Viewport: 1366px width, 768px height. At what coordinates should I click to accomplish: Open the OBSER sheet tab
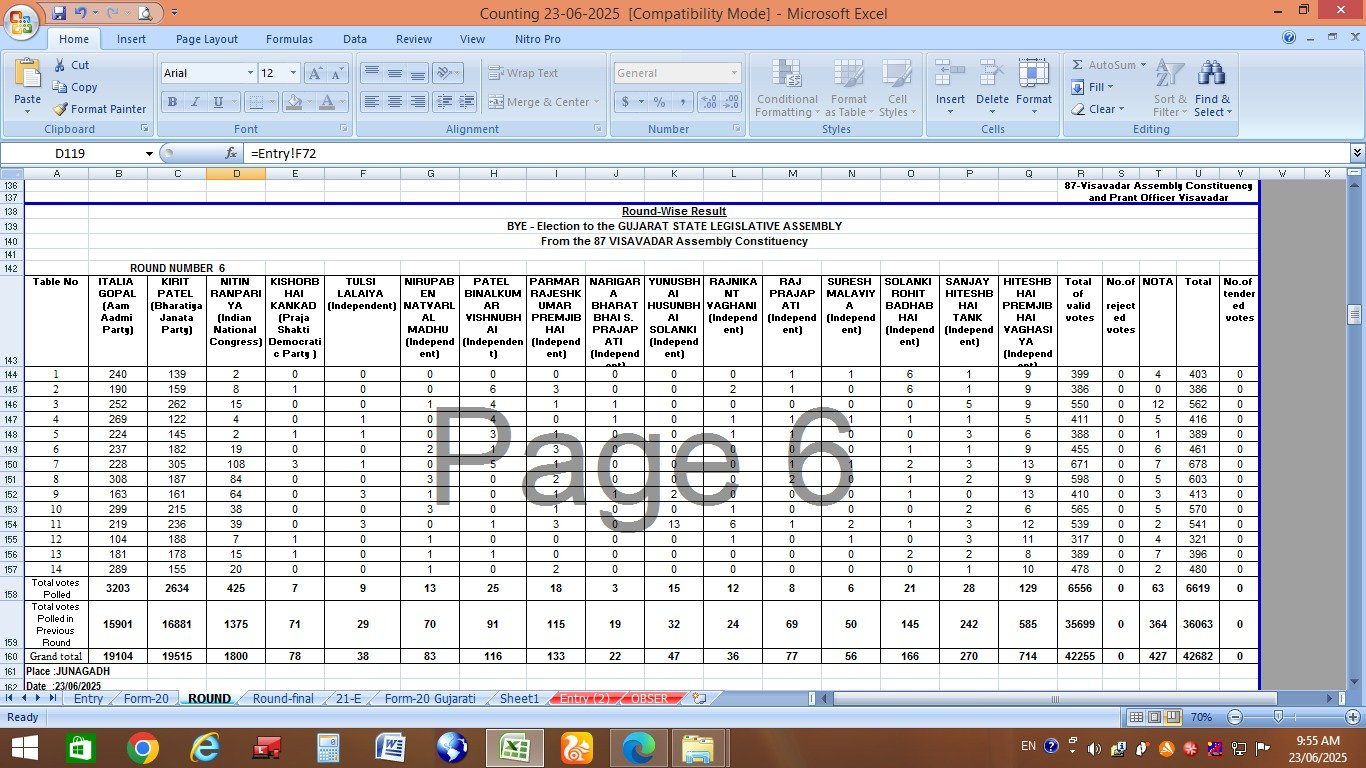tap(649, 698)
